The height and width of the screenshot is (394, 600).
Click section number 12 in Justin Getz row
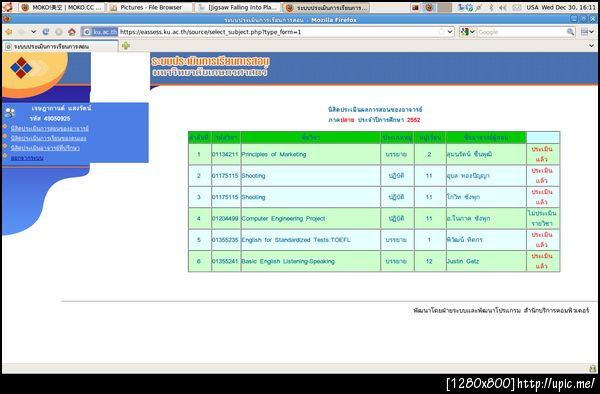[x=429, y=261]
